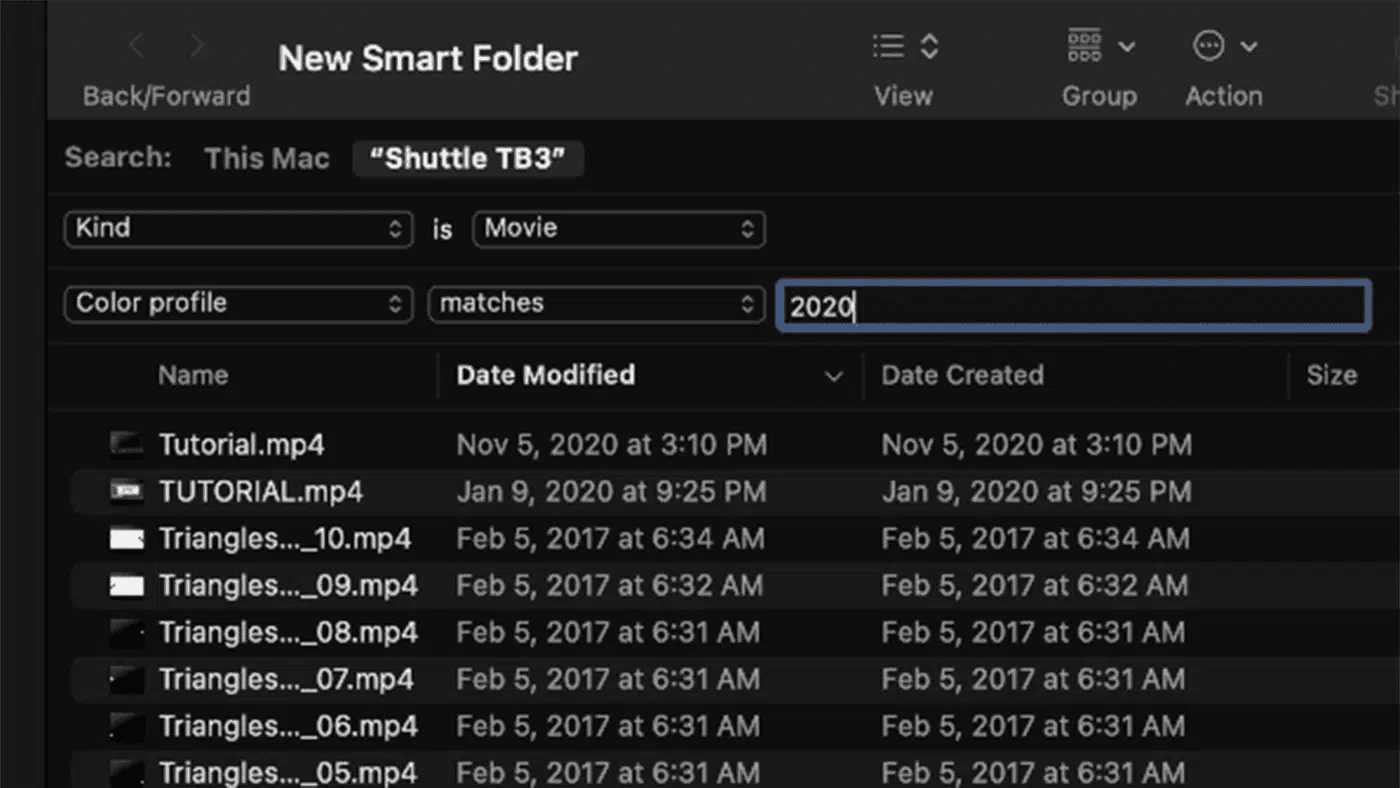Image resolution: width=1400 pixels, height=788 pixels.
Task: Open the Action menu icon
Action: [x=1209, y=45]
